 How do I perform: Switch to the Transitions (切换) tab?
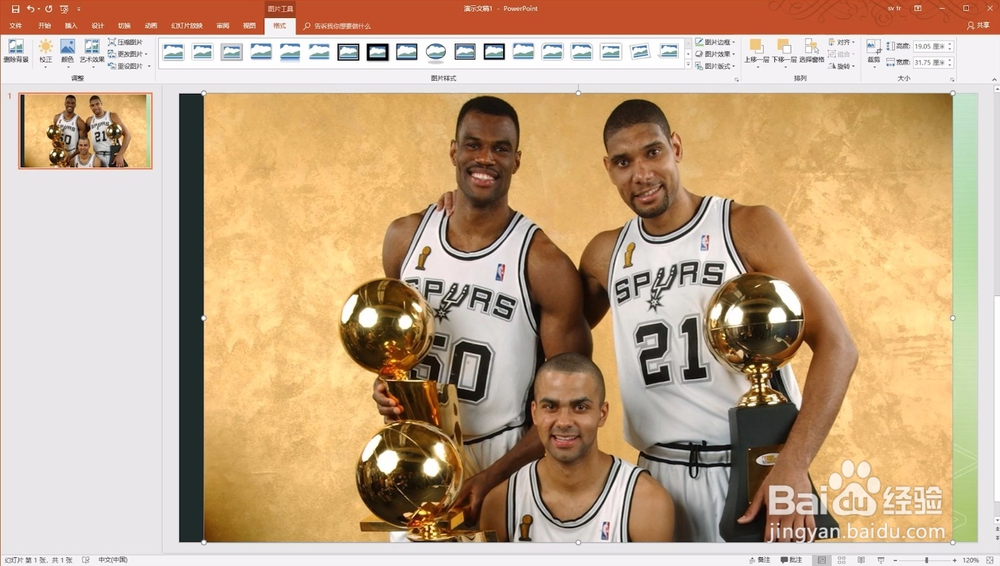pyautogui.click(x=124, y=26)
